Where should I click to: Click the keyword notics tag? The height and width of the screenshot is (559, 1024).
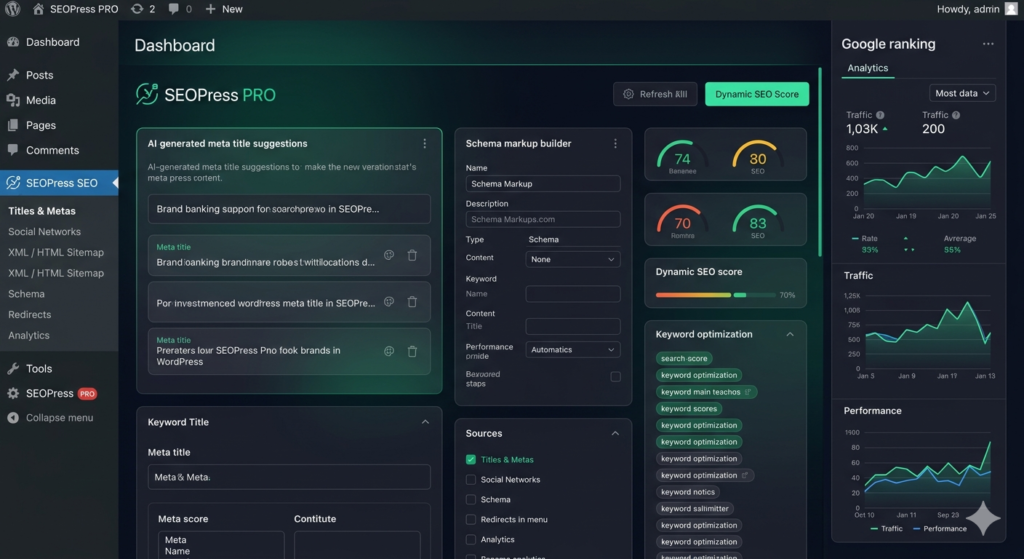click(x=688, y=492)
